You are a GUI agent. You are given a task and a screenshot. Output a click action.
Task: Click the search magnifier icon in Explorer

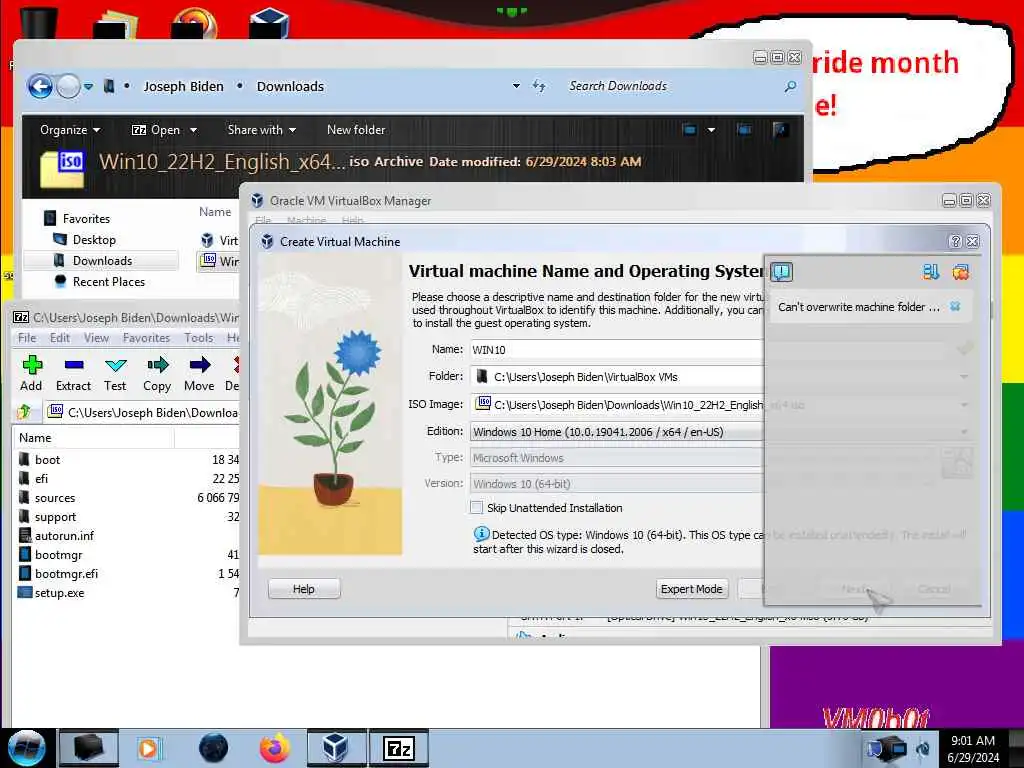[x=790, y=86]
